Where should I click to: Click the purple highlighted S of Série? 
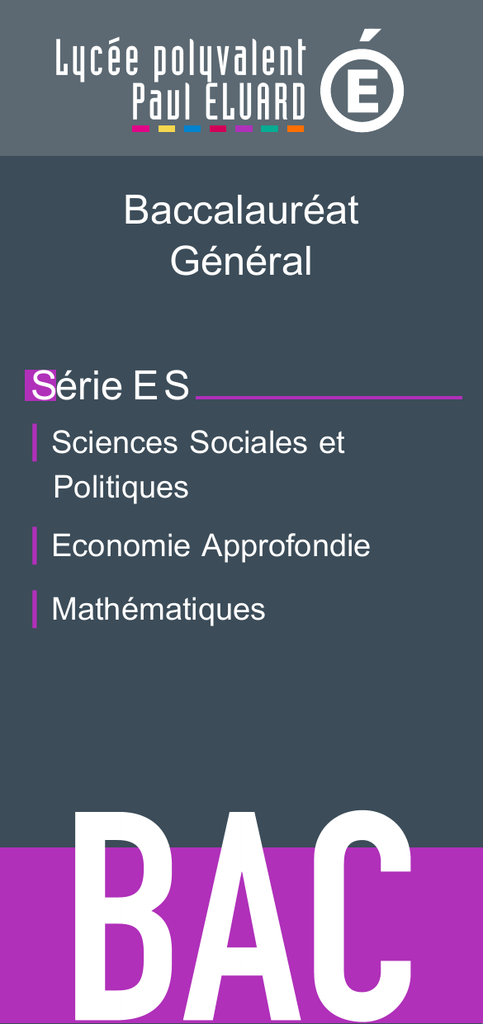40,385
